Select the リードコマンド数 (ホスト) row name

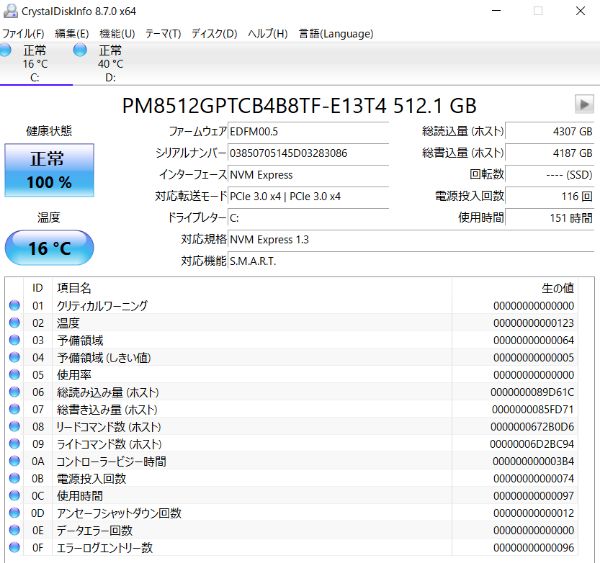coord(109,427)
